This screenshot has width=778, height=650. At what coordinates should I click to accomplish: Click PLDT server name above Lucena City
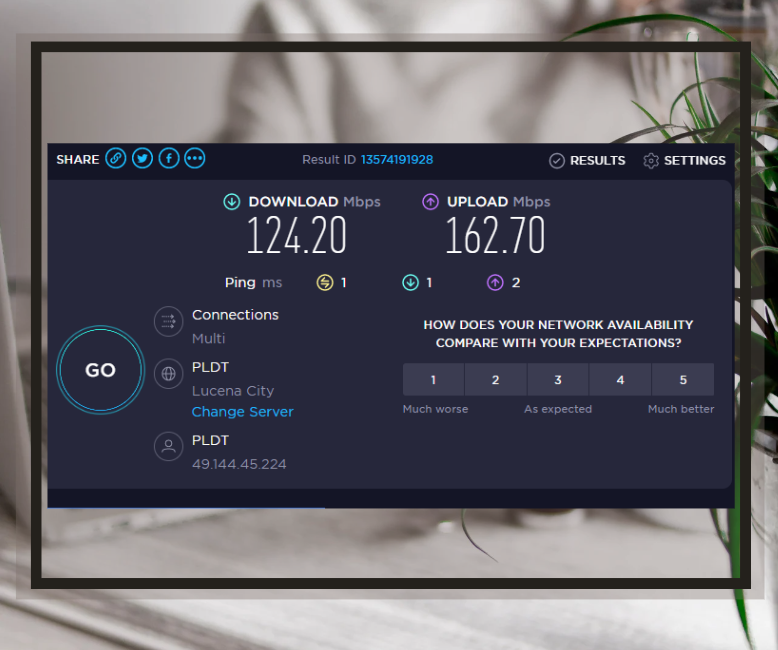pos(210,368)
